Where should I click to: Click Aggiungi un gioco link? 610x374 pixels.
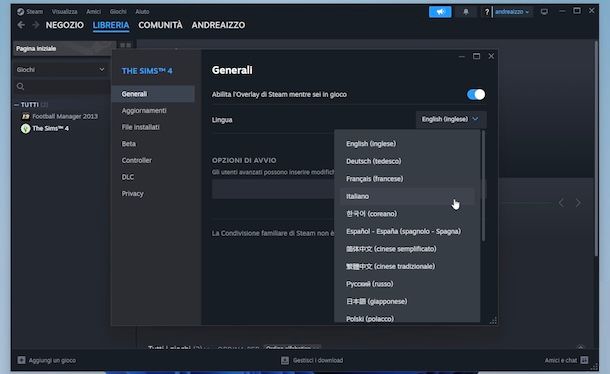(x=52, y=360)
